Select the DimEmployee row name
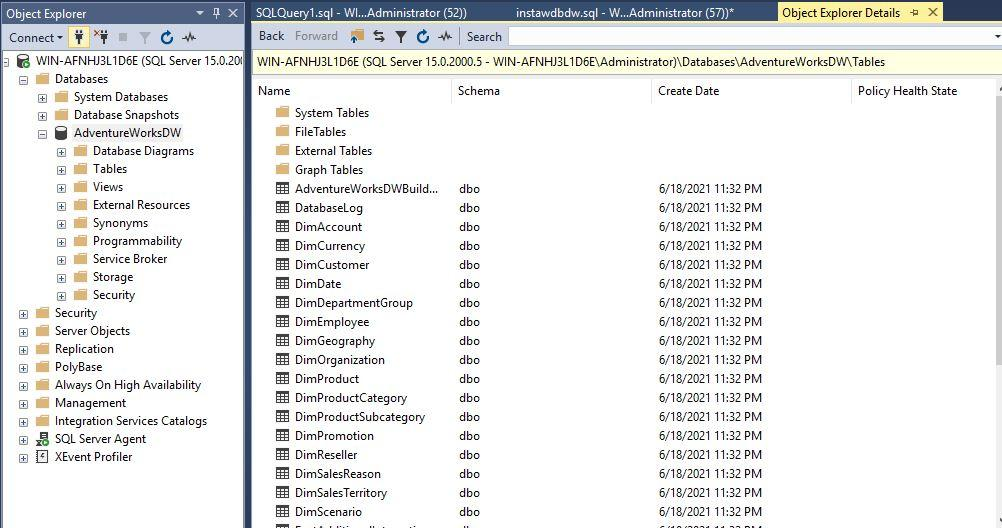Image resolution: width=1002 pixels, height=528 pixels. tap(332, 322)
